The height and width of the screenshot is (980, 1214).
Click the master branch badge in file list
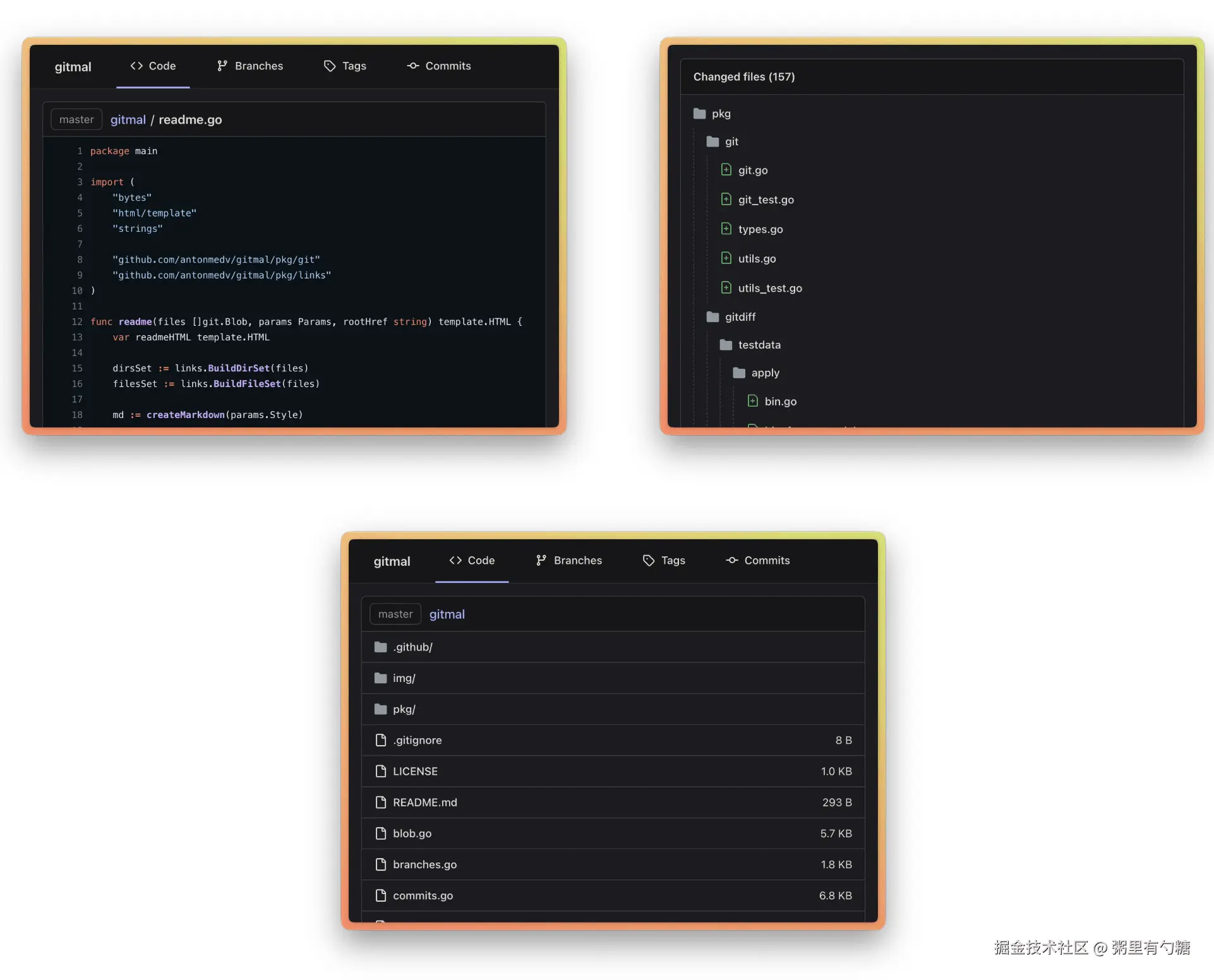pyautogui.click(x=395, y=614)
